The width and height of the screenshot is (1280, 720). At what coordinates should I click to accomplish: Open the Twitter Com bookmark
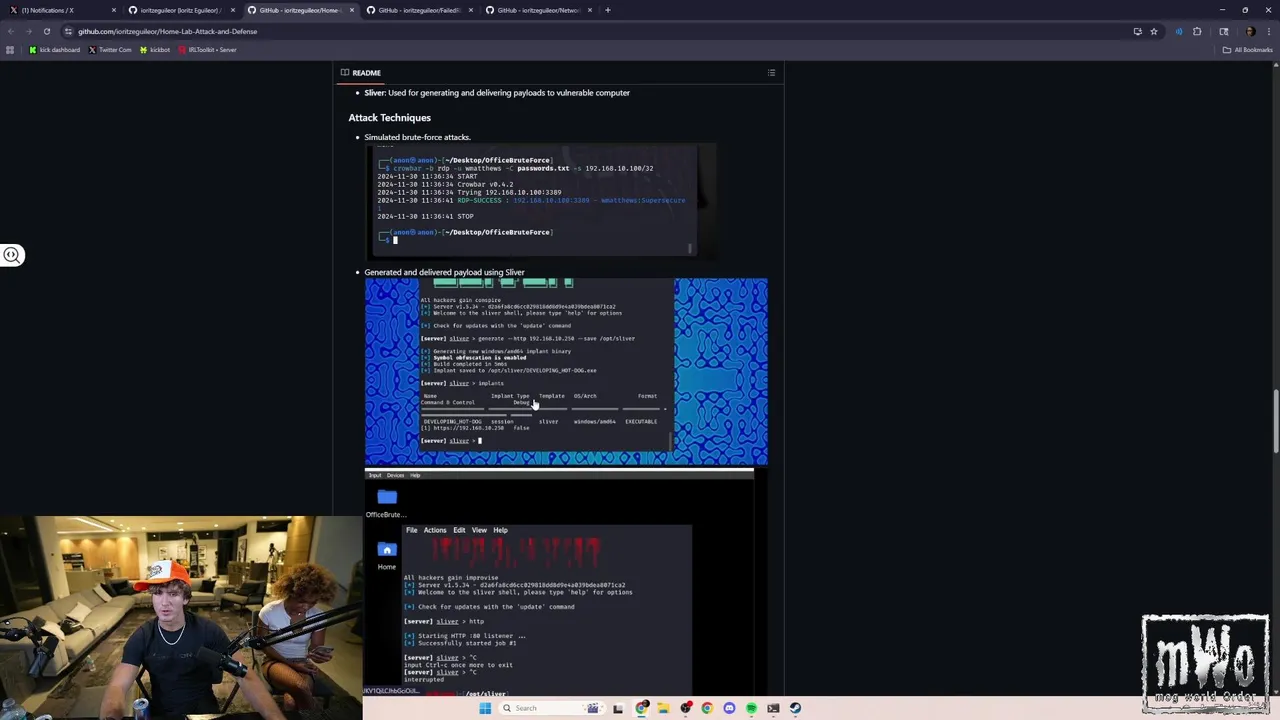point(109,49)
